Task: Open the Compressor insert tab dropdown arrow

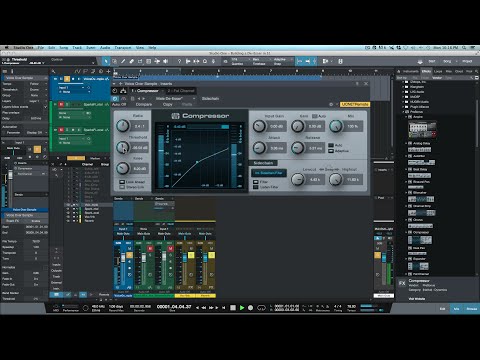Action: 162,91
